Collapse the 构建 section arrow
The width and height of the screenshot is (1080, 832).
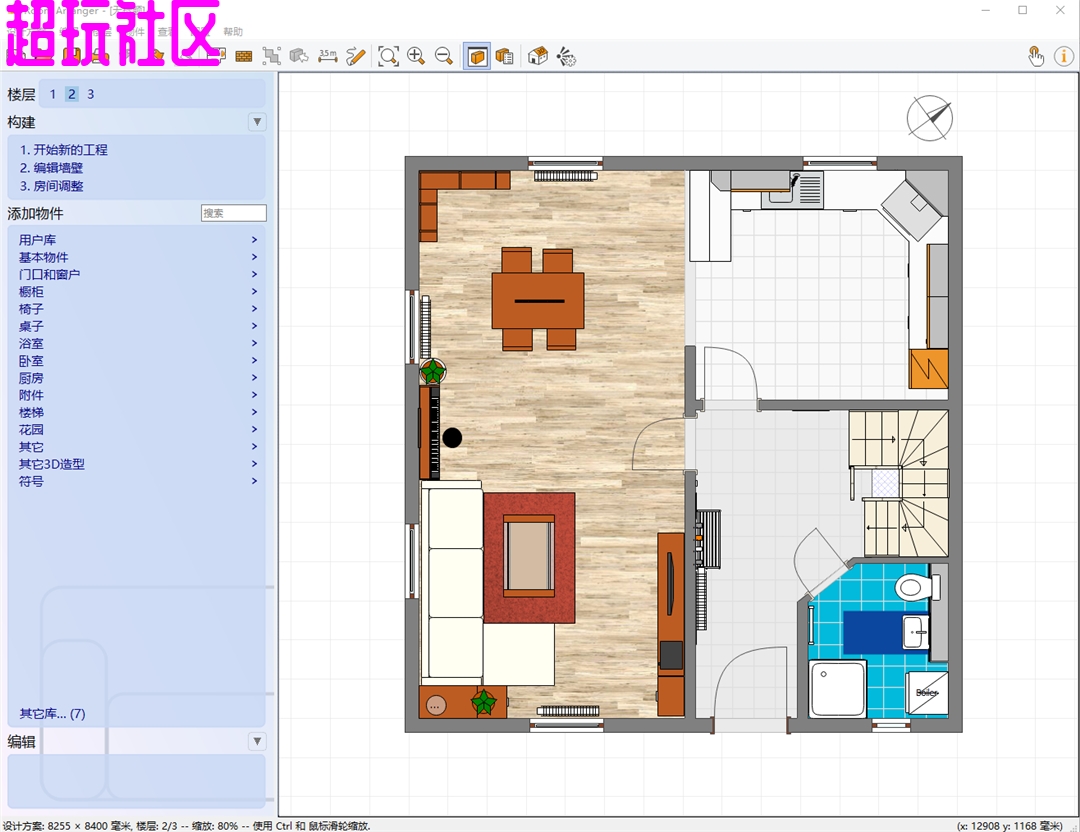[257, 122]
